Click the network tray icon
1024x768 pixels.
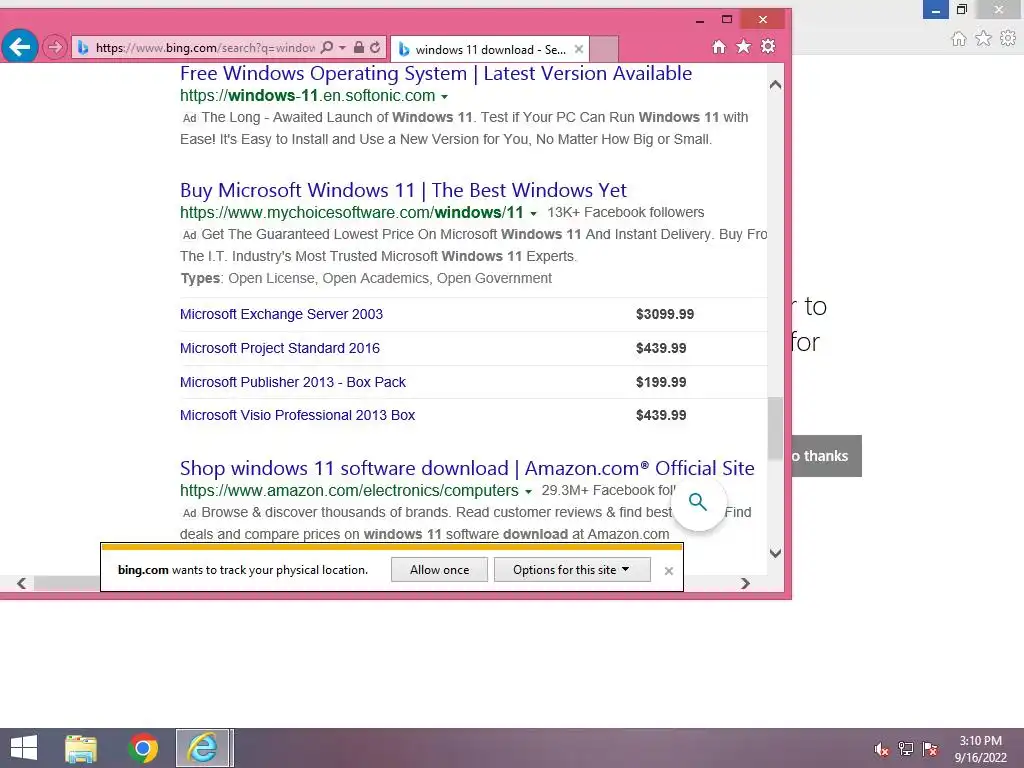coord(906,749)
